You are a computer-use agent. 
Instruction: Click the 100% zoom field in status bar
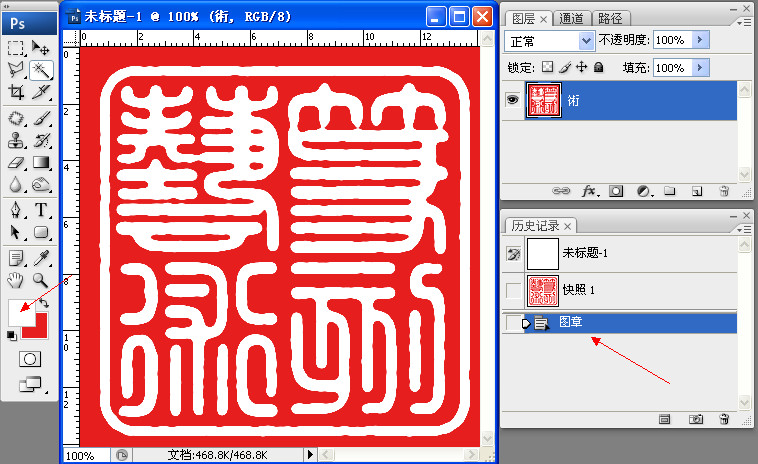[86, 455]
